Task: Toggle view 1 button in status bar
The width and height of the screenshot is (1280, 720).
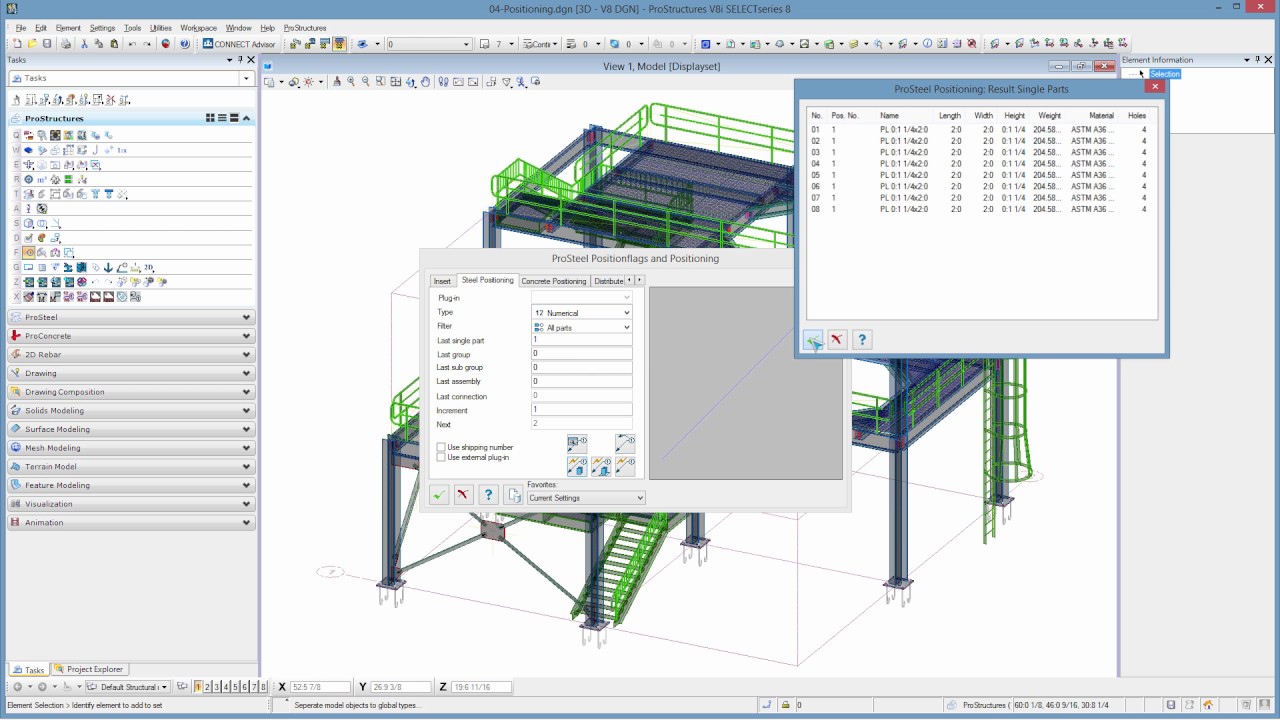Action: pyautogui.click(x=199, y=687)
